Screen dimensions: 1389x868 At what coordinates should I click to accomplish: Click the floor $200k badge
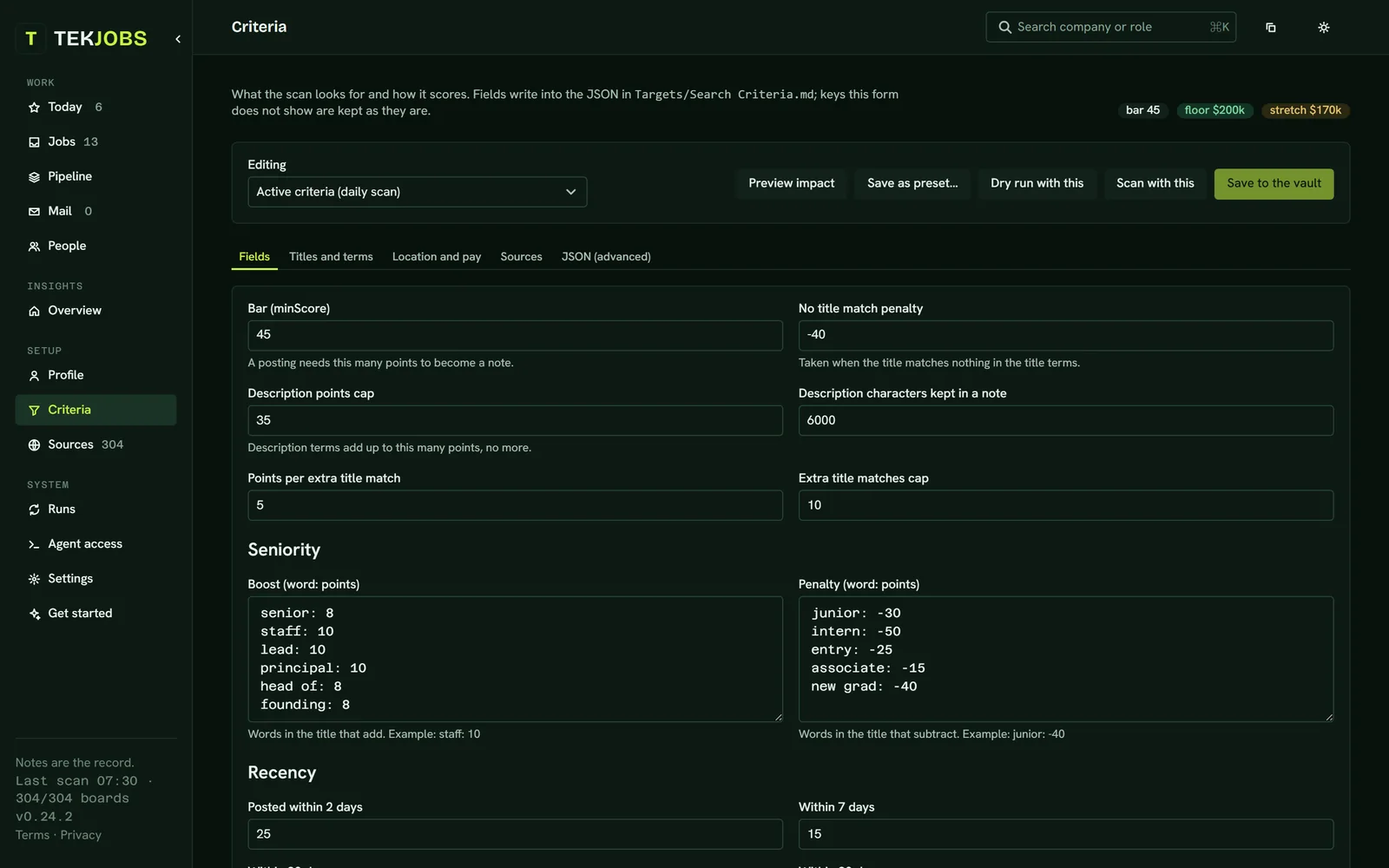(1215, 110)
